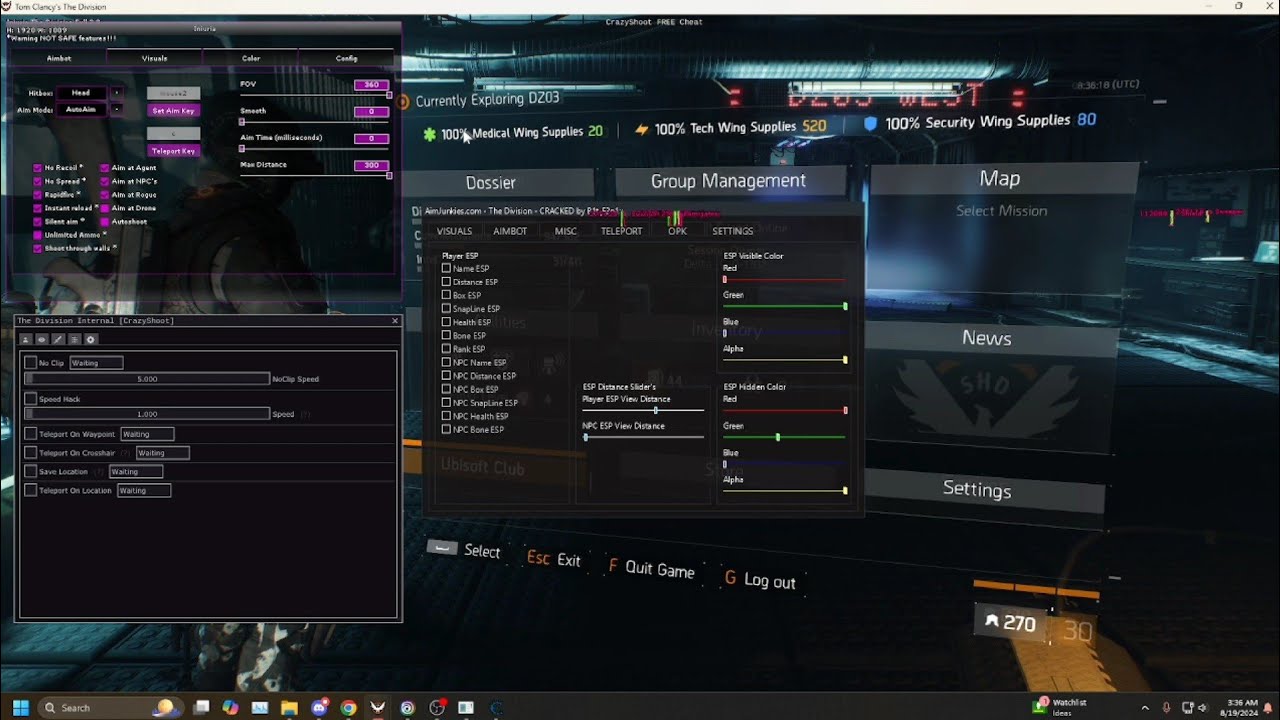Image resolution: width=1280 pixels, height=720 pixels.
Task: Disable Rapidfire checkbox in Iniuria
Action: point(37,195)
